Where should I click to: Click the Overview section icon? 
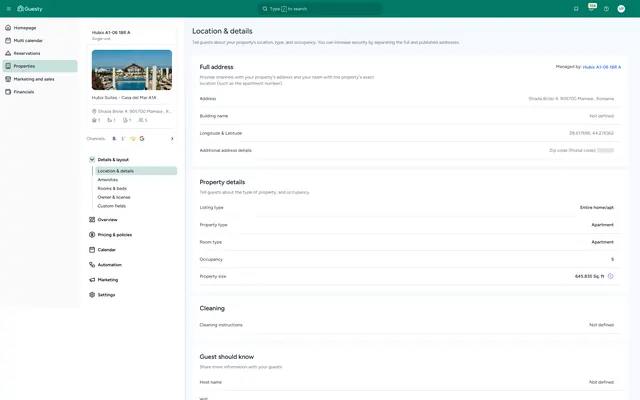coord(92,220)
